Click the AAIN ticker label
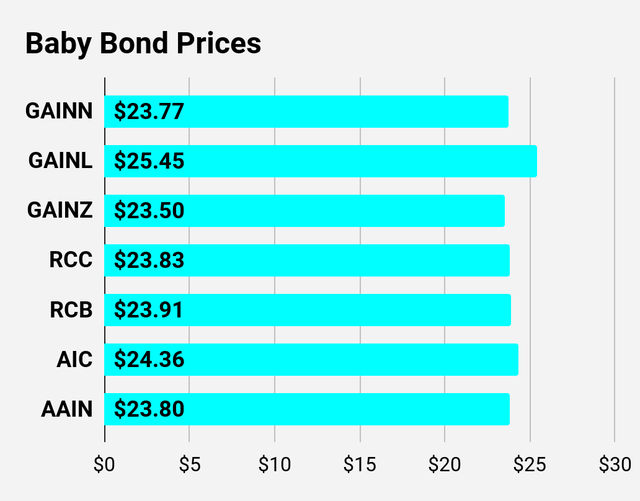Screen dimensions: 640x501 click(65, 409)
